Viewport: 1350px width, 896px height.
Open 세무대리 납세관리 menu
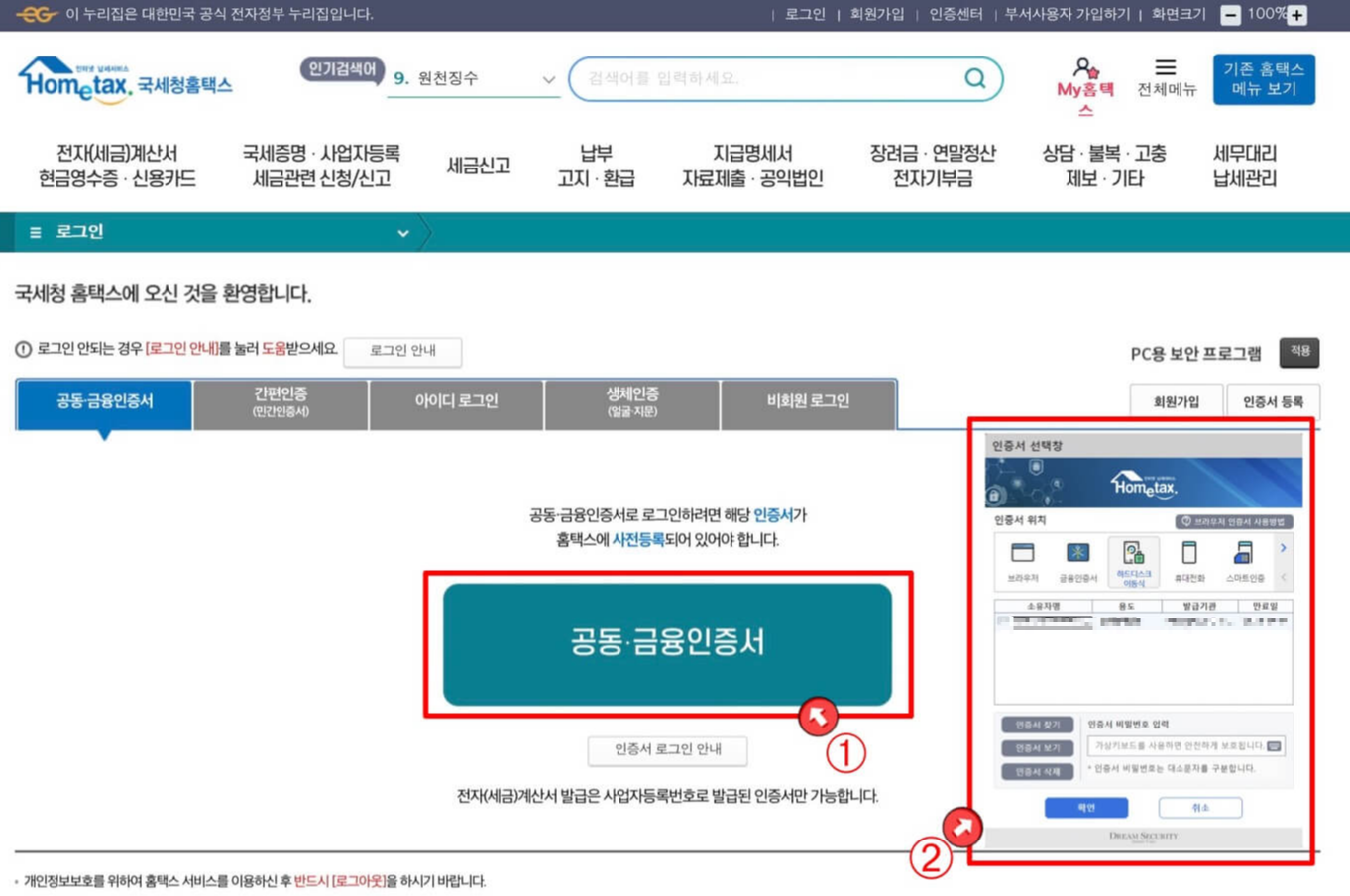(x=1245, y=166)
